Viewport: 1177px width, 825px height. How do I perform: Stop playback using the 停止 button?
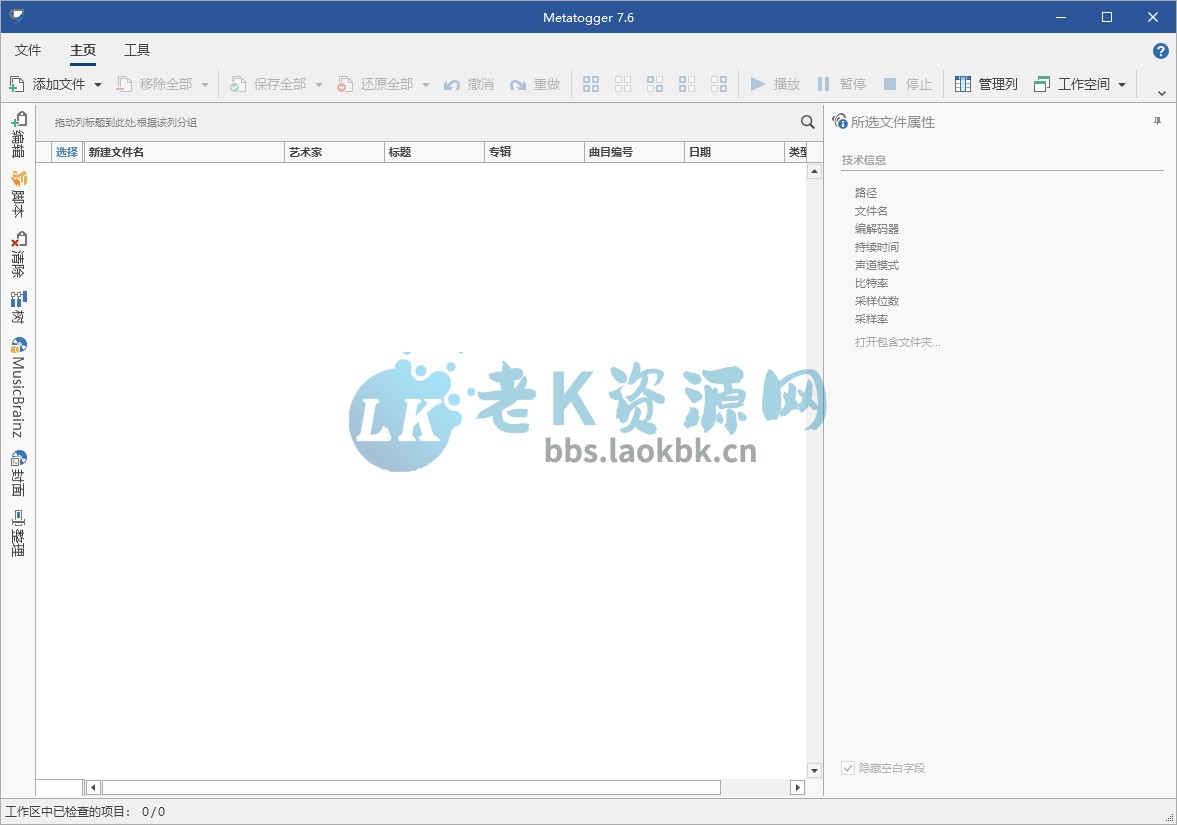[908, 84]
